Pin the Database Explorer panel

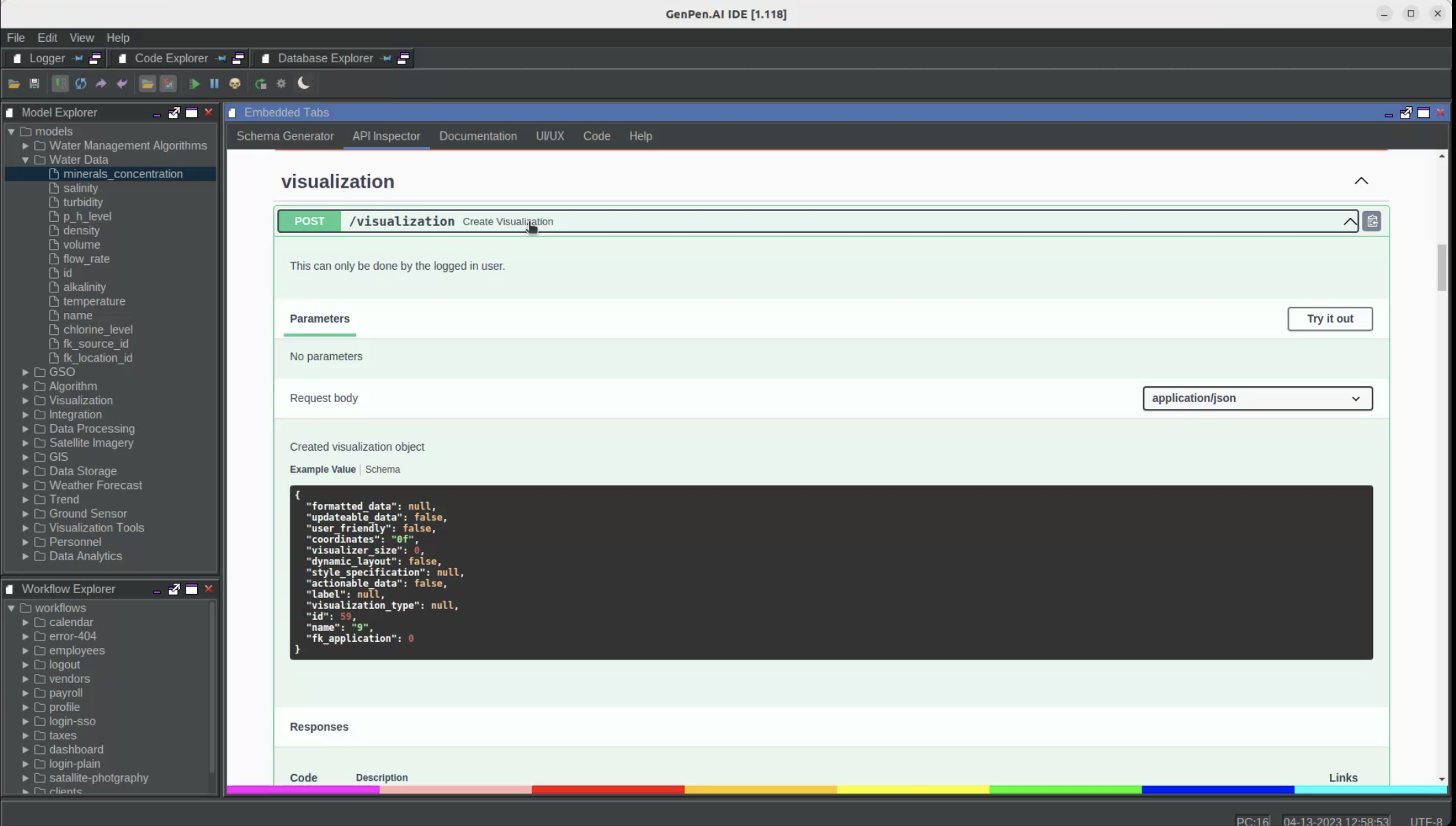point(386,58)
